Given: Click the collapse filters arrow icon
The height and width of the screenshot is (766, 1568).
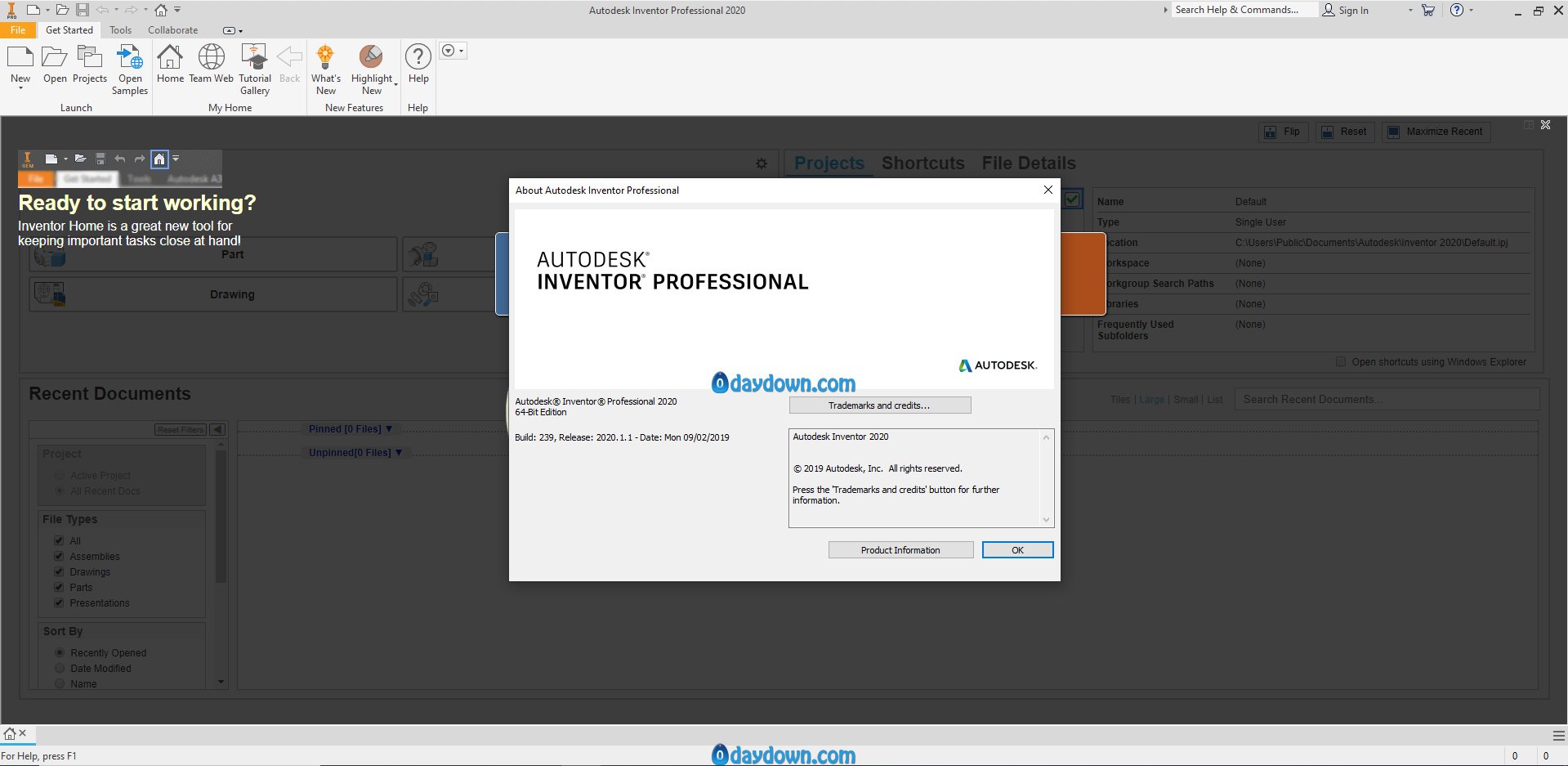Looking at the screenshot, I should [x=217, y=429].
